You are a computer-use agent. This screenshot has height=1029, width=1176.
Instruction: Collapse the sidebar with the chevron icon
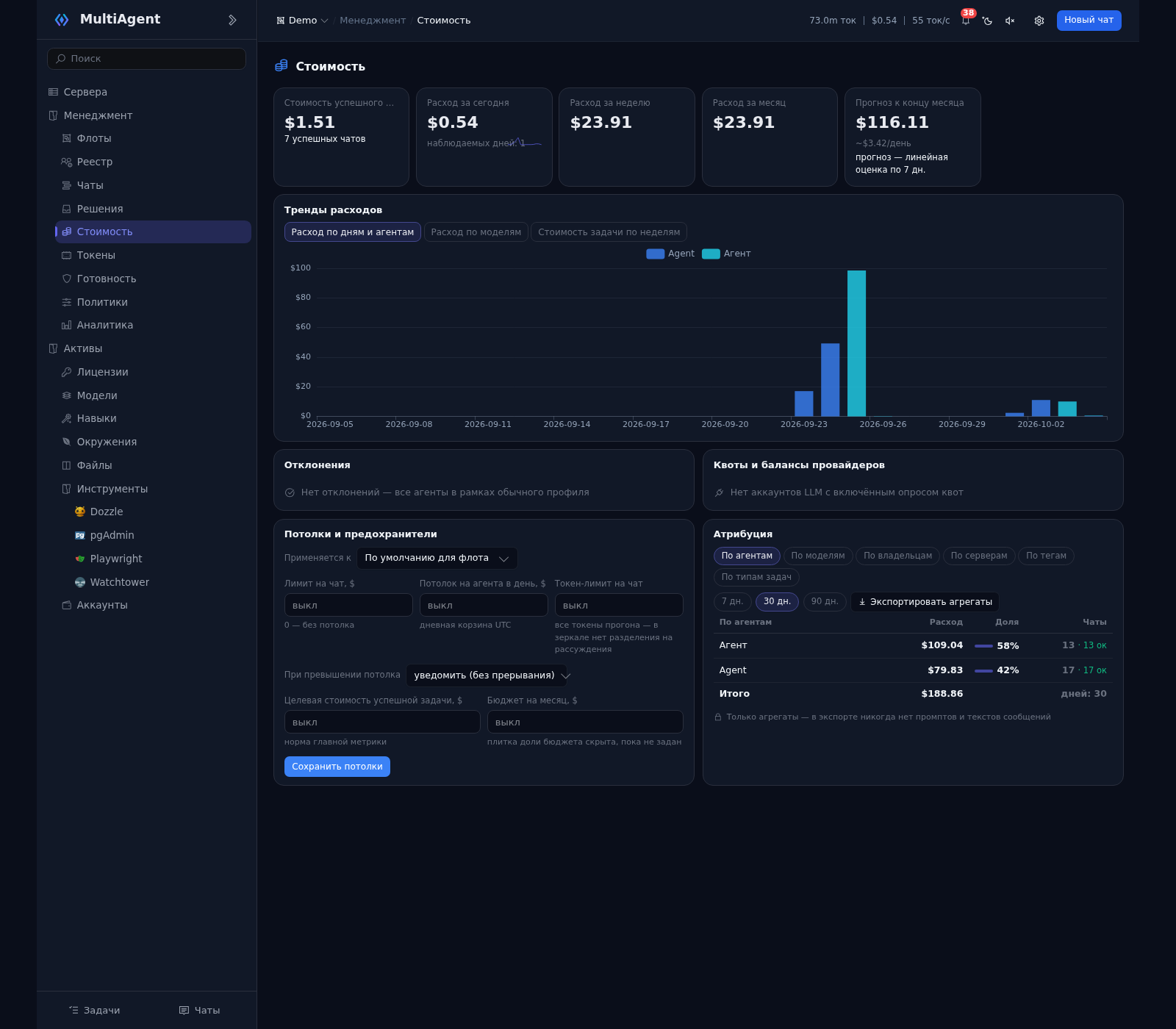click(232, 20)
